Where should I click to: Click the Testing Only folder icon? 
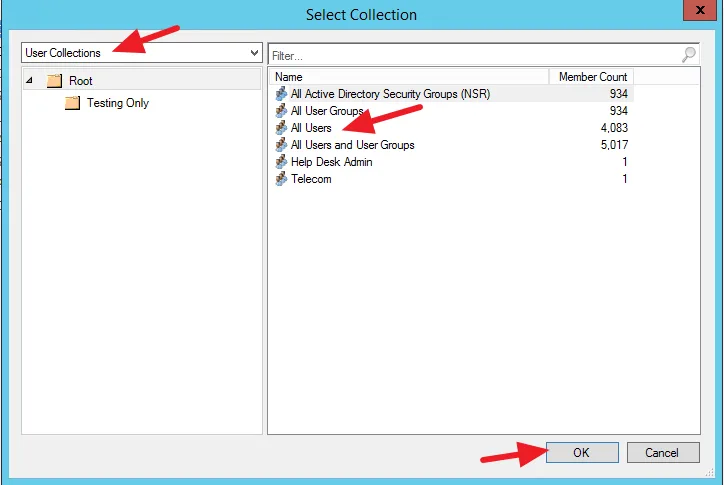(72, 103)
